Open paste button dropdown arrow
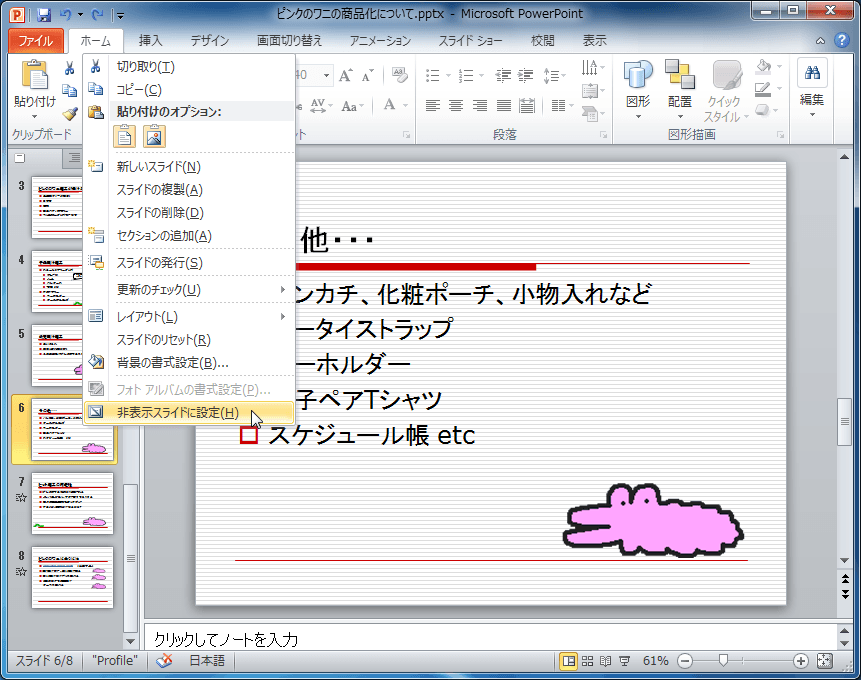Image resolution: width=861 pixels, height=680 pixels. click(x=35, y=116)
